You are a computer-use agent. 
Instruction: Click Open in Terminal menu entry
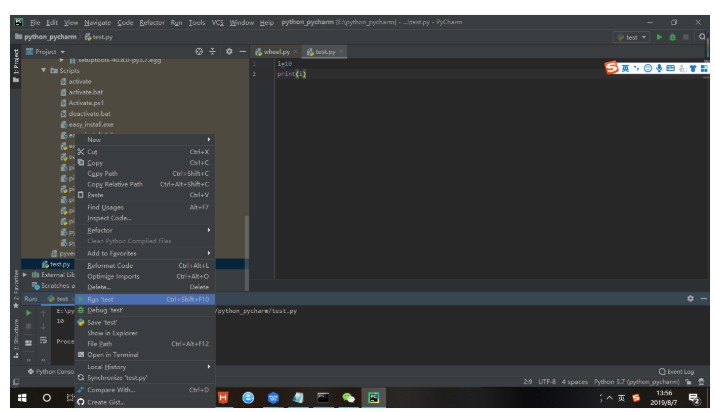pos(112,354)
